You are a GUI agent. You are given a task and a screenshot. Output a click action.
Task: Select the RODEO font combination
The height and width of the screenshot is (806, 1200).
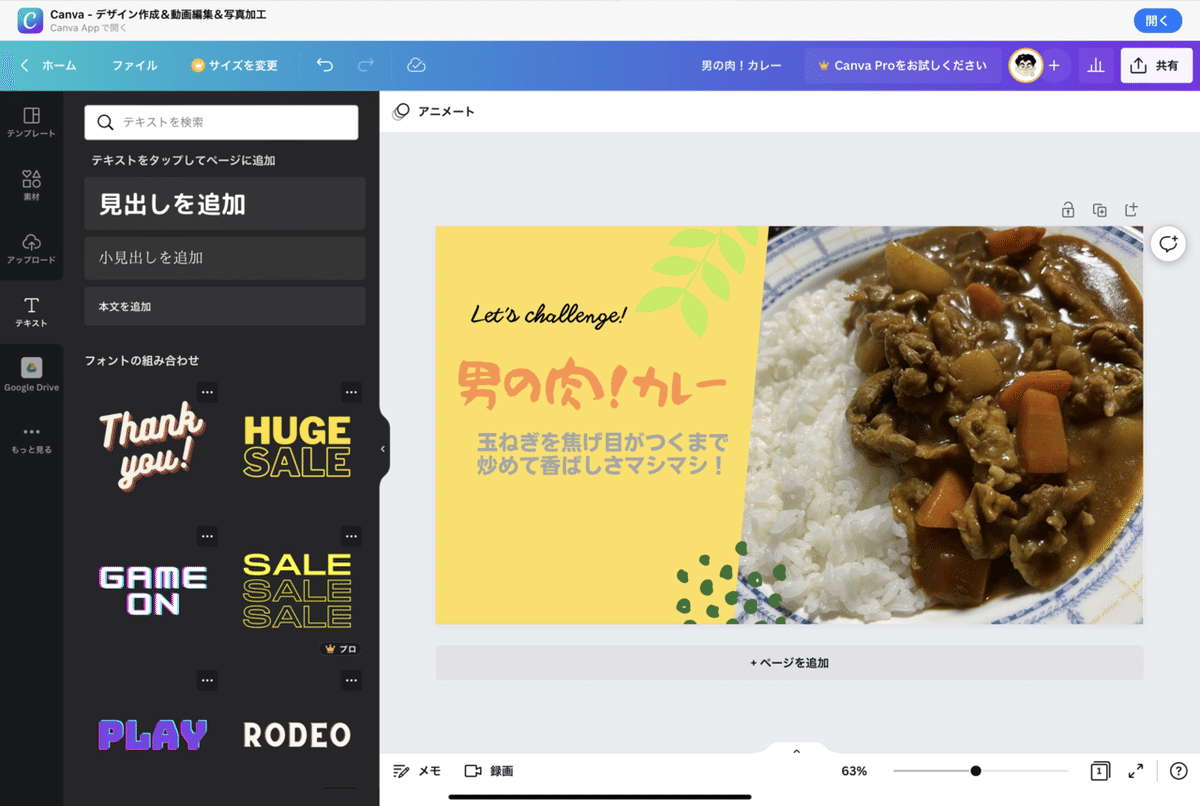(297, 734)
